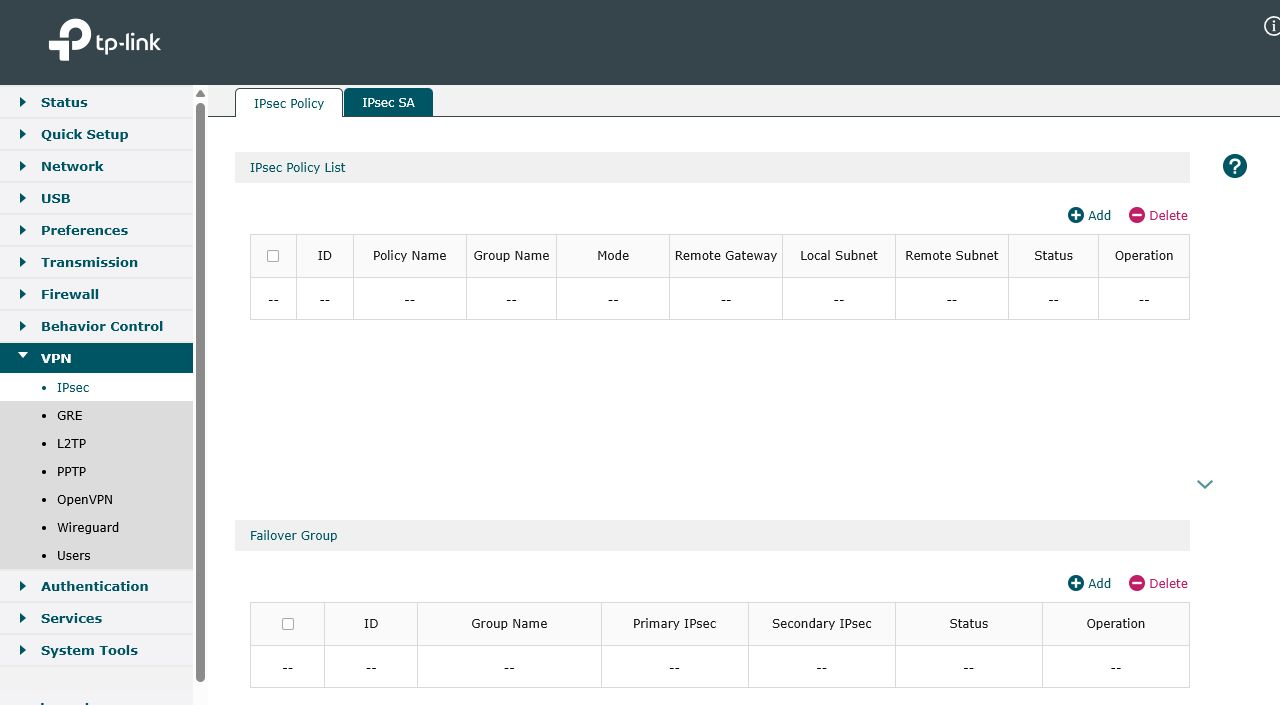Select the IPsec Policy tab
This screenshot has width=1280, height=705.
(x=289, y=103)
